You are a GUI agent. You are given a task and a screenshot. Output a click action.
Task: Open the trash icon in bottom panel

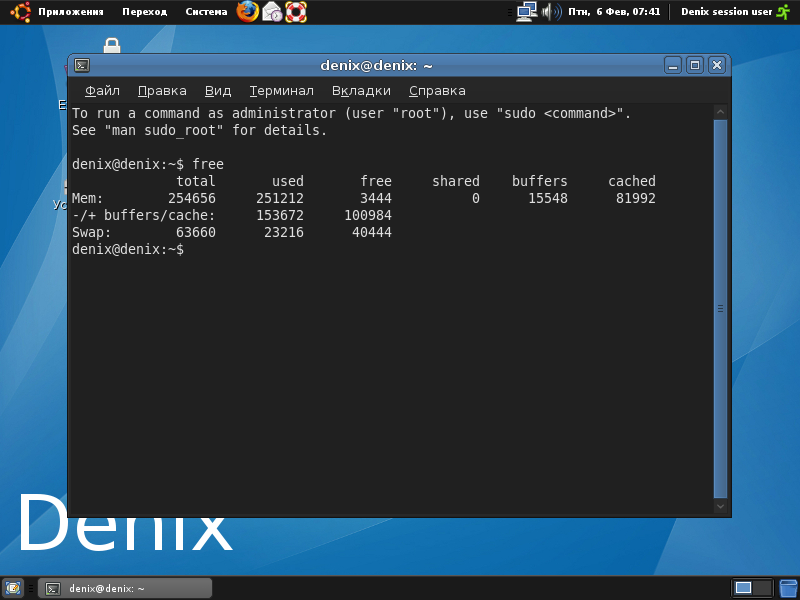789,588
